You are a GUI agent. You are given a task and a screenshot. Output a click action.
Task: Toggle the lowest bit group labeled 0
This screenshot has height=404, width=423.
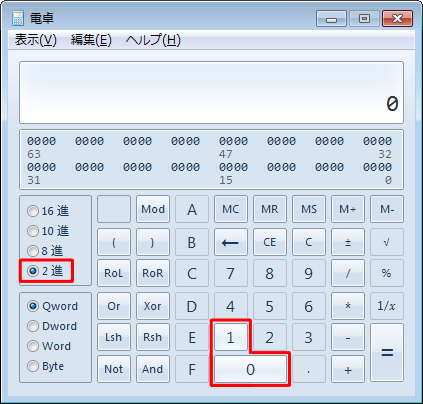tap(377, 167)
